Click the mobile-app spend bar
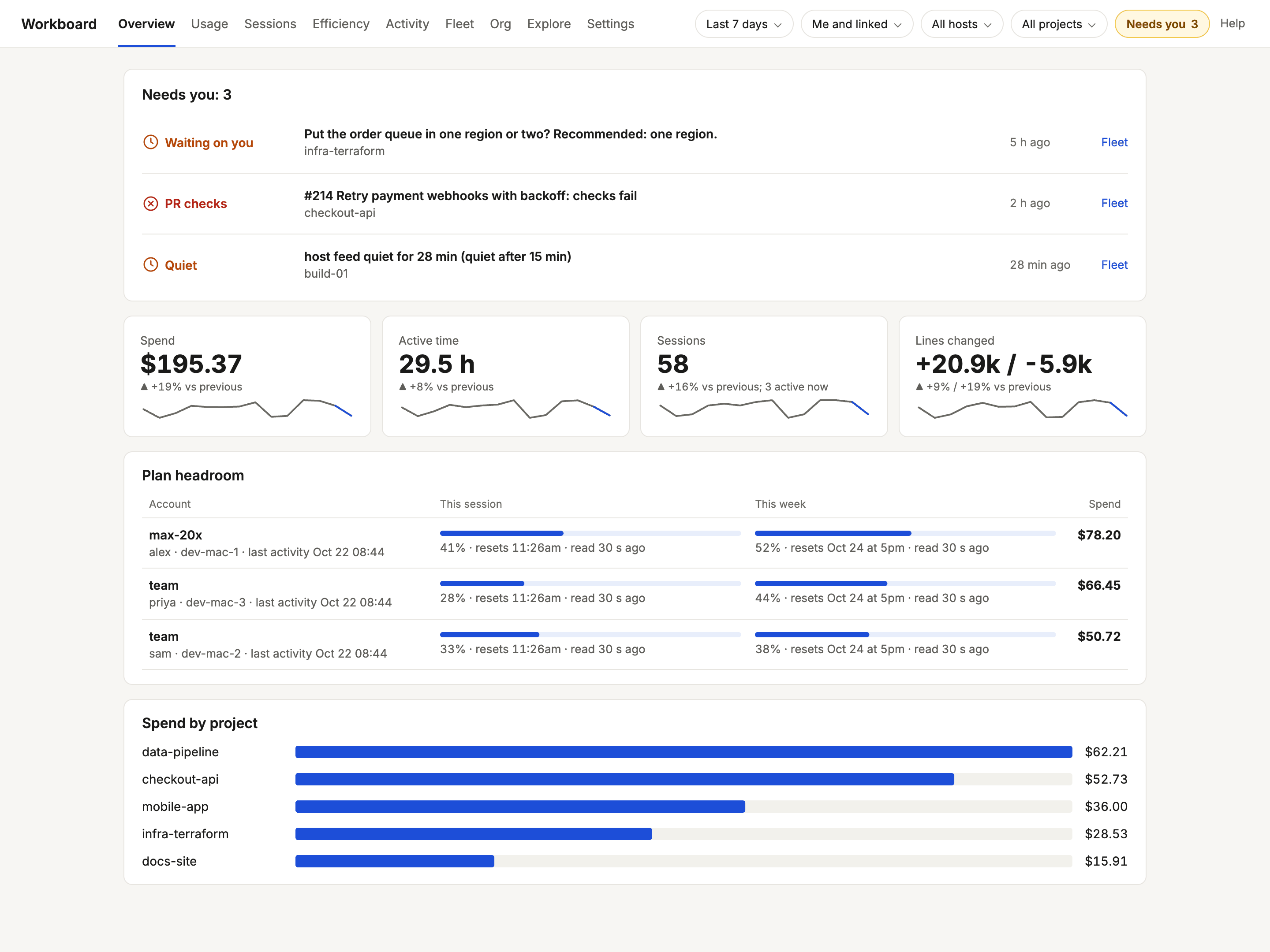Image resolution: width=1270 pixels, height=952 pixels. [684, 807]
